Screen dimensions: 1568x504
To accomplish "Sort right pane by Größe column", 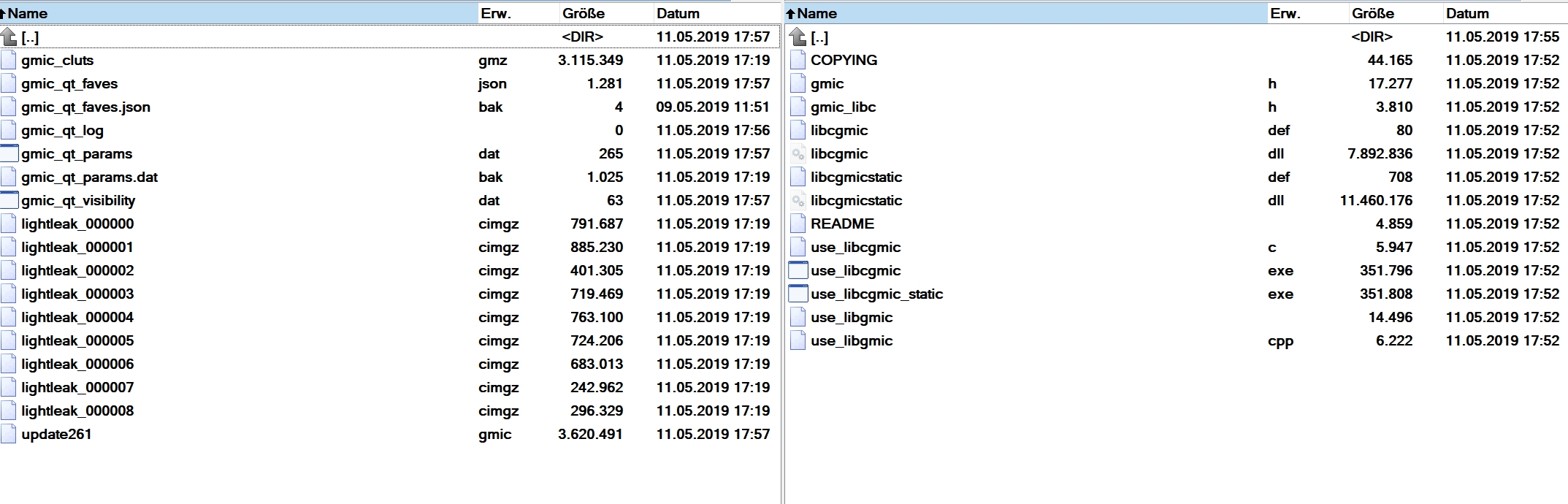I will point(1372,13).
